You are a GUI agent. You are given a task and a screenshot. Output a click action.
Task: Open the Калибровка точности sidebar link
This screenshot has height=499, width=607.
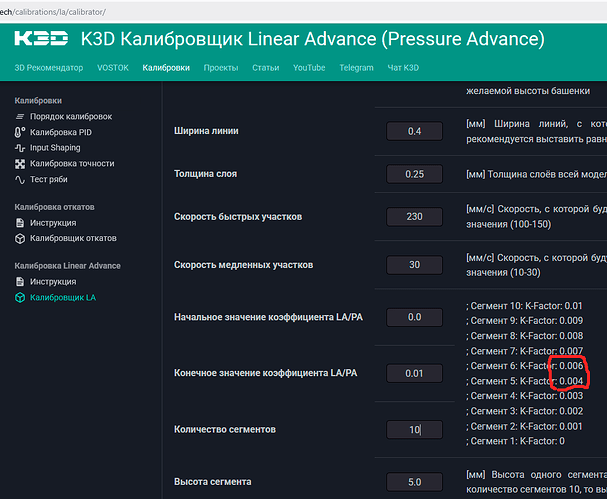(72, 164)
